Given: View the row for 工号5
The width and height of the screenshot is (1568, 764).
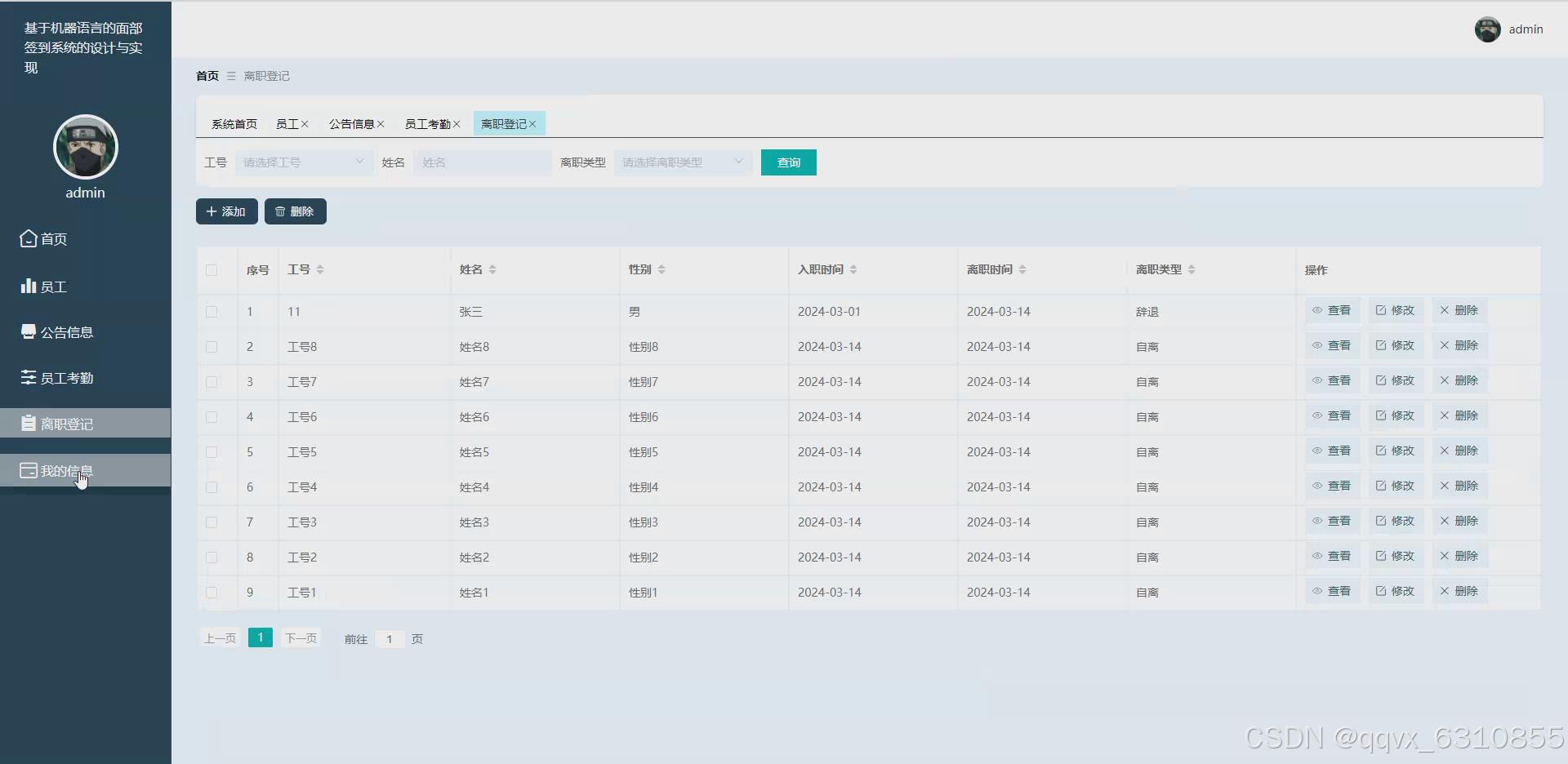Looking at the screenshot, I should click(1332, 451).
